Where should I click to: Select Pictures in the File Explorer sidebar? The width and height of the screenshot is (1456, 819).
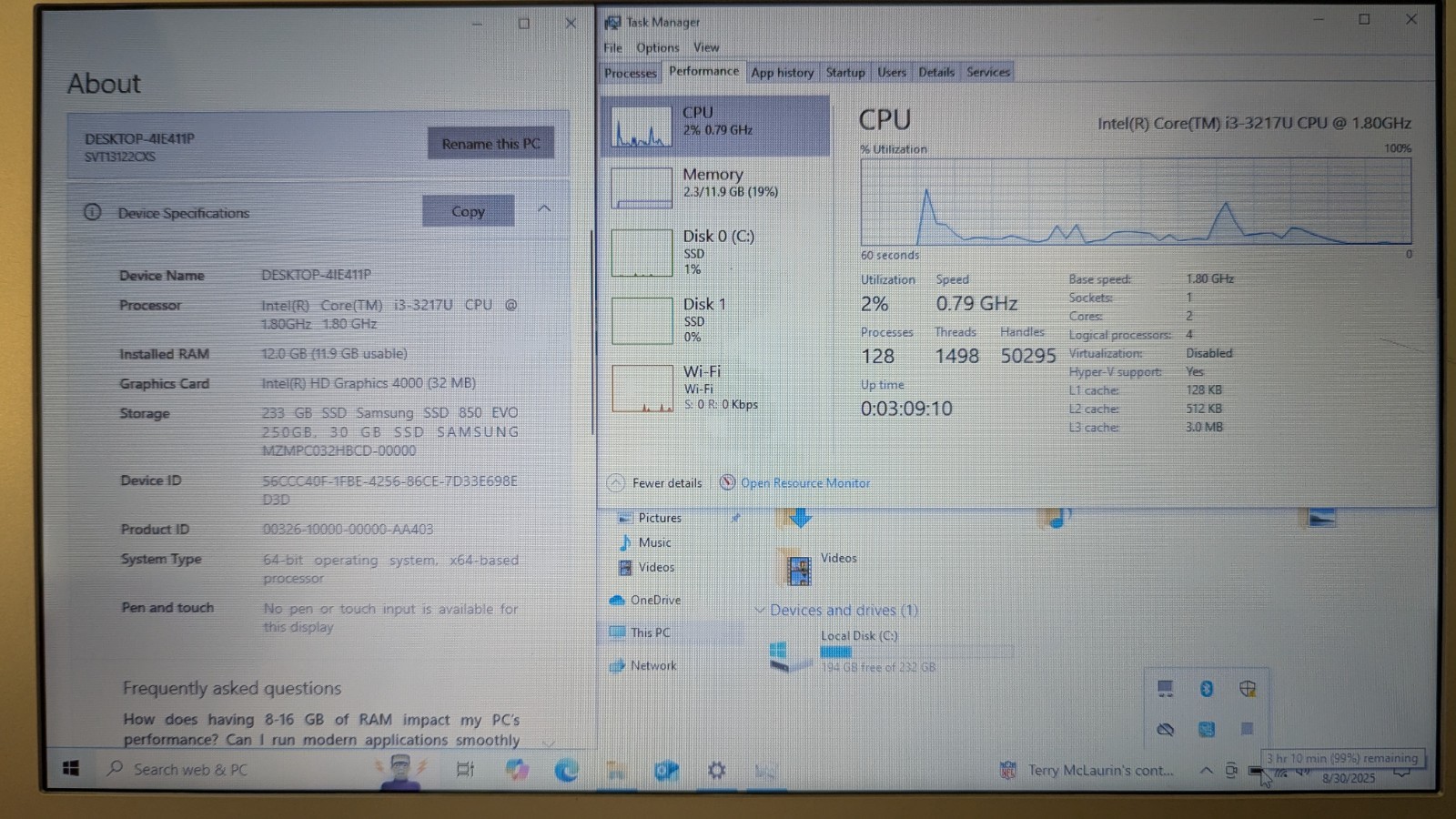[660, 518]
